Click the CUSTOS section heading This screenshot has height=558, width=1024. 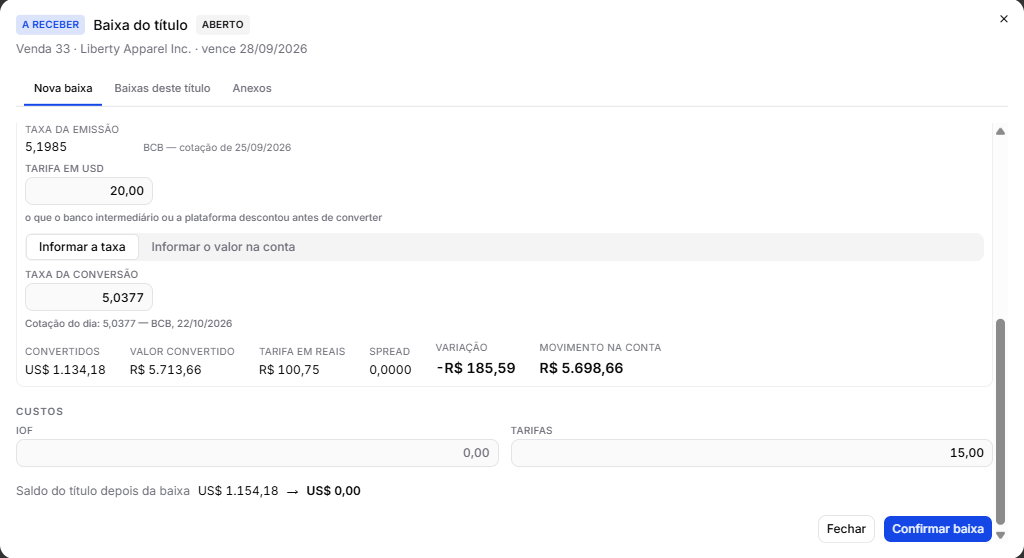[x=40, y=412]
